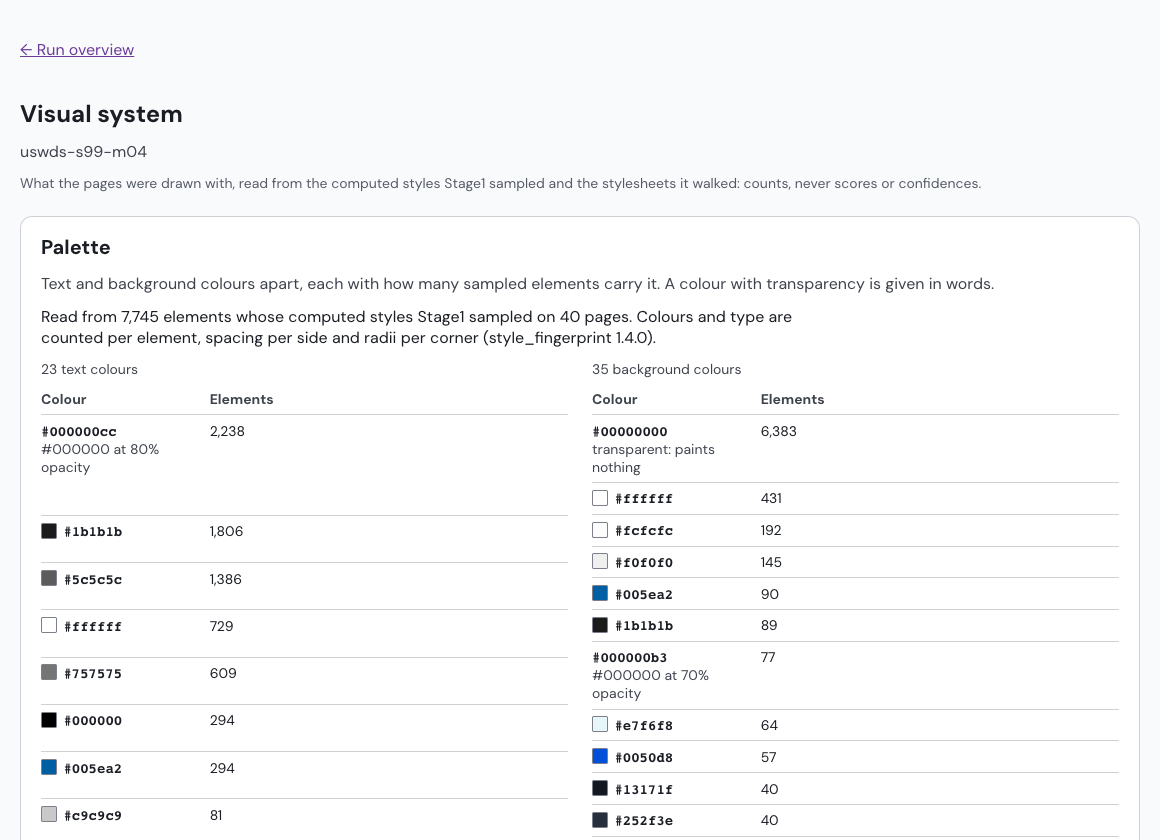Click the #005ea2 background colour swatch
Screen dimensions: 1160x840
point(600,593)
